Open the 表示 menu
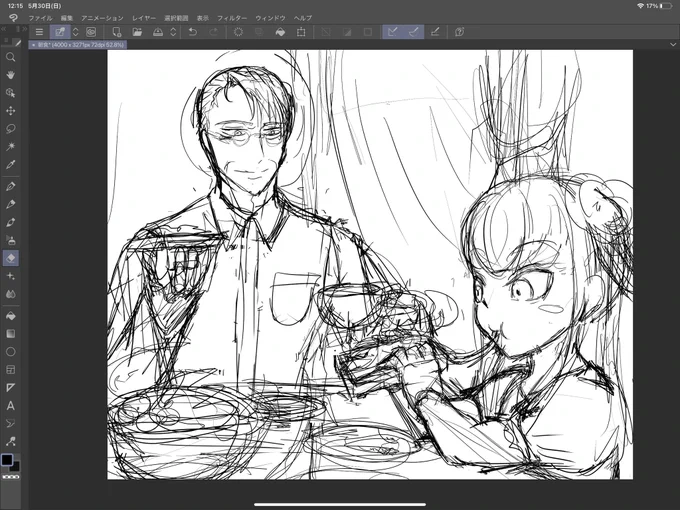 point(203,18)
